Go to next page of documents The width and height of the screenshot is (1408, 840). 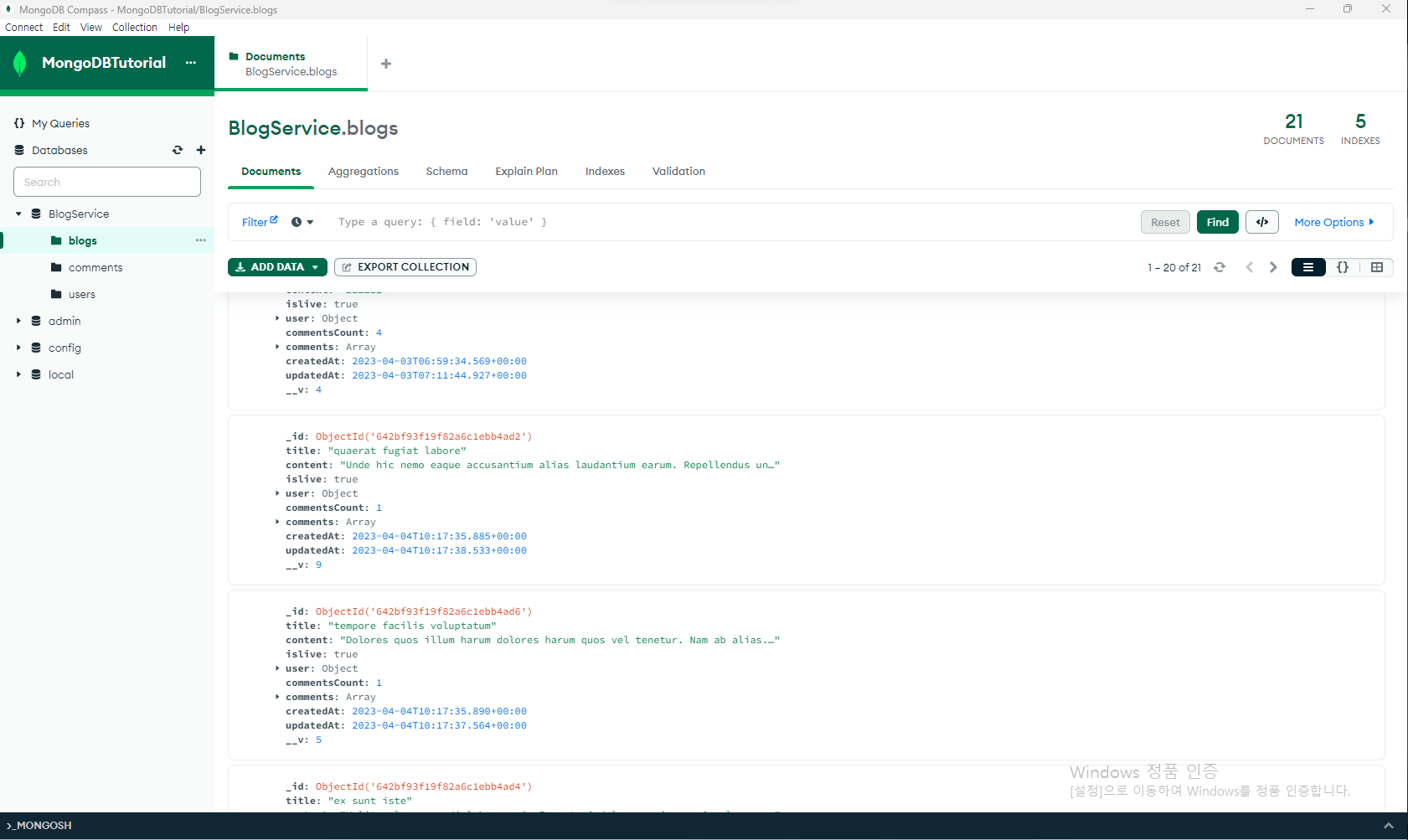pos(1273,267)
